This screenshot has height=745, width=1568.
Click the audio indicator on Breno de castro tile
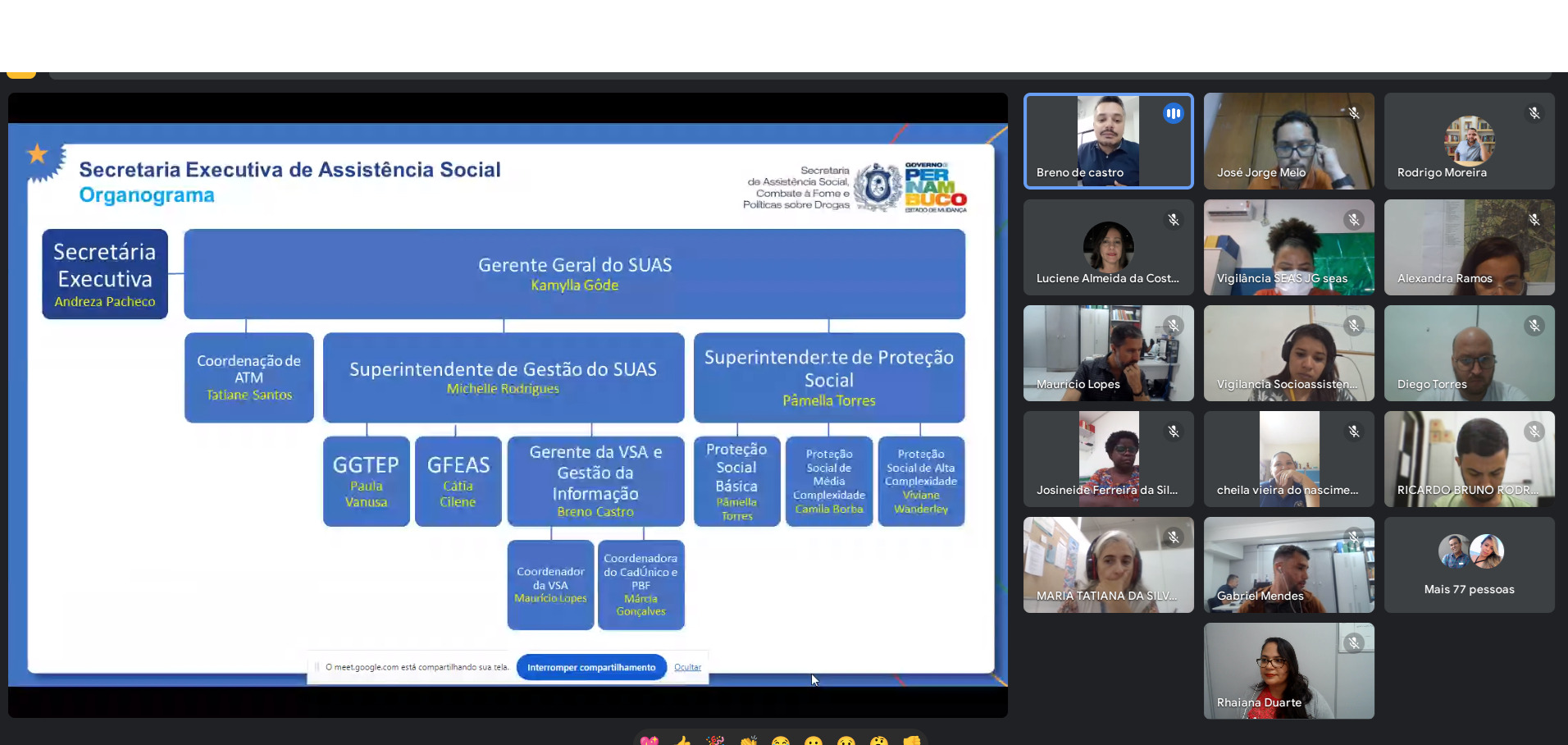pos(1173,114)
